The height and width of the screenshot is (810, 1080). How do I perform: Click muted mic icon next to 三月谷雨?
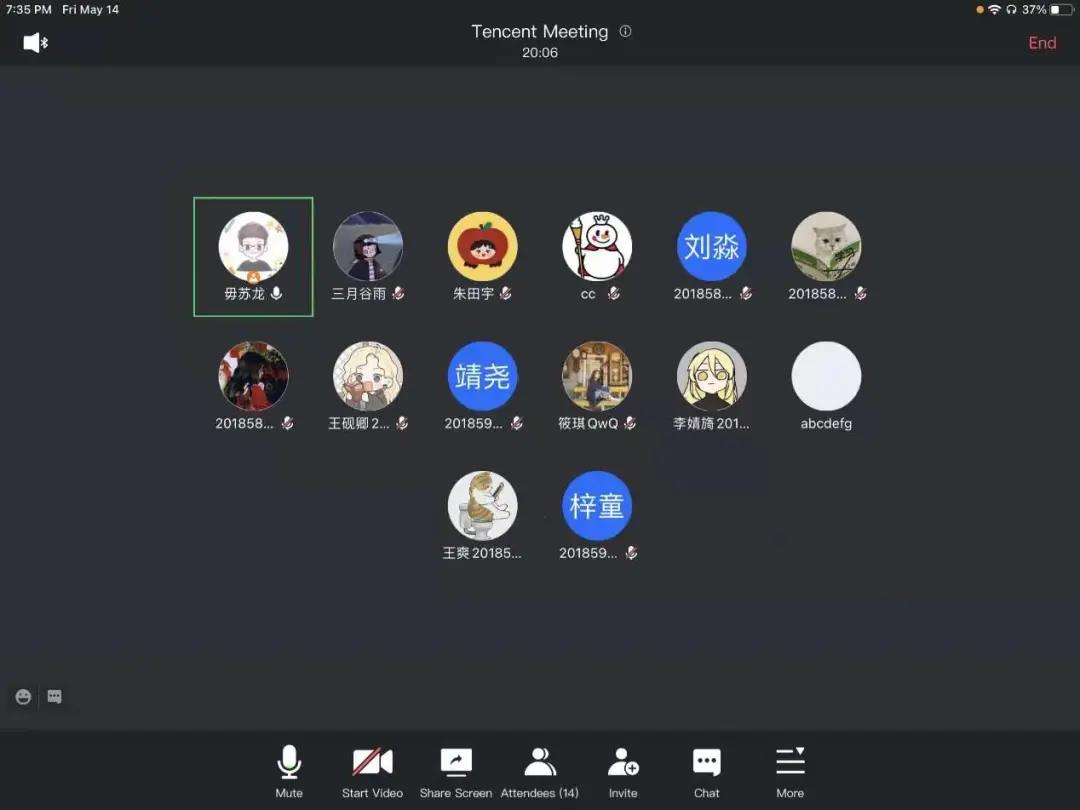tap(398, 293)
